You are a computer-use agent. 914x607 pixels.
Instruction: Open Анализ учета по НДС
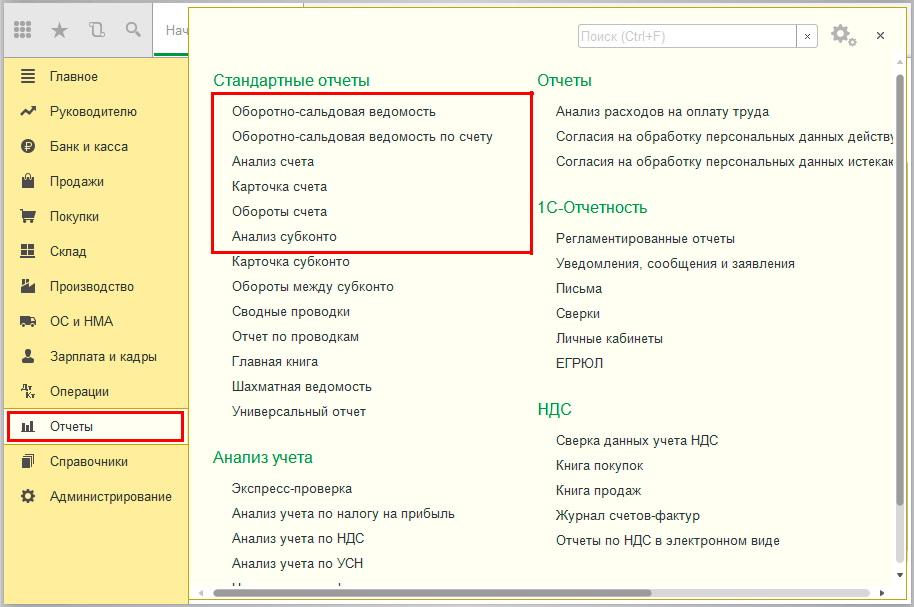(x=298, y=539)
